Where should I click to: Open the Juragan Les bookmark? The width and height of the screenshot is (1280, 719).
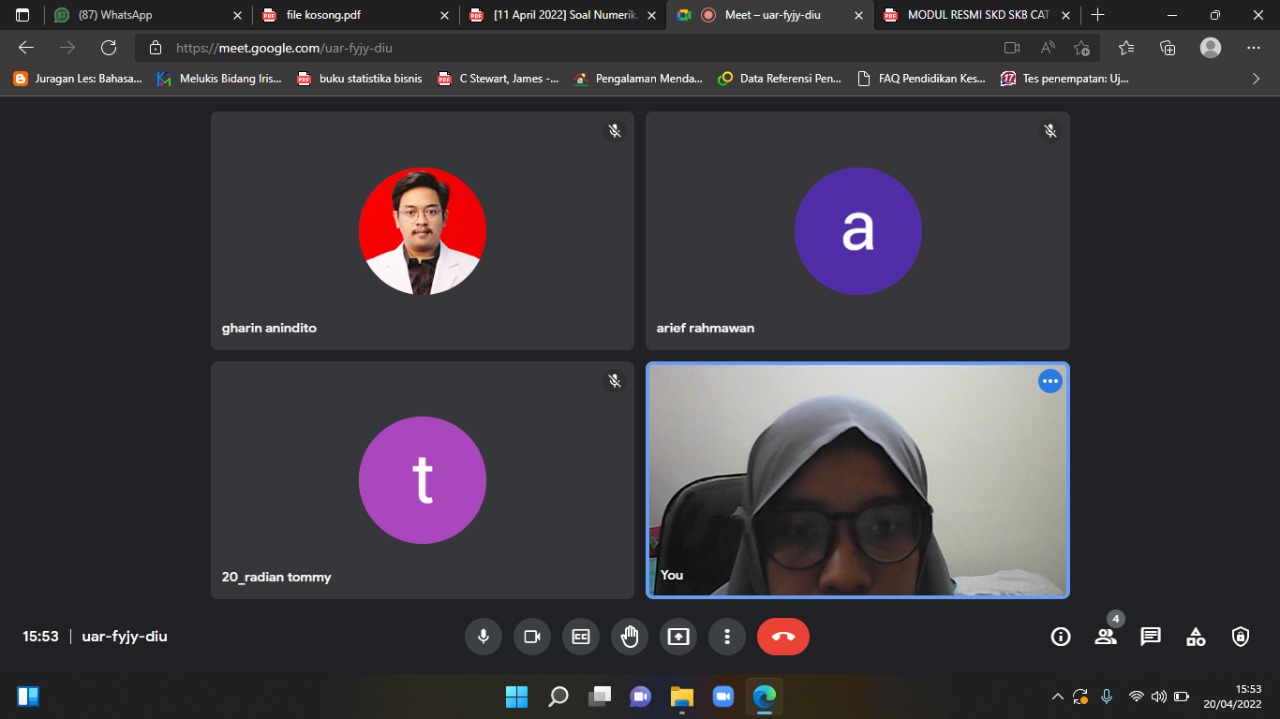(x=78, y=78)
